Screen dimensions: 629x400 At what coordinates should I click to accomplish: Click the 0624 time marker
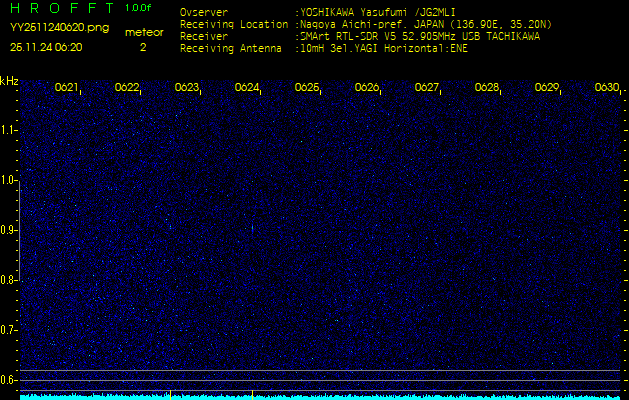coord(246,87)
